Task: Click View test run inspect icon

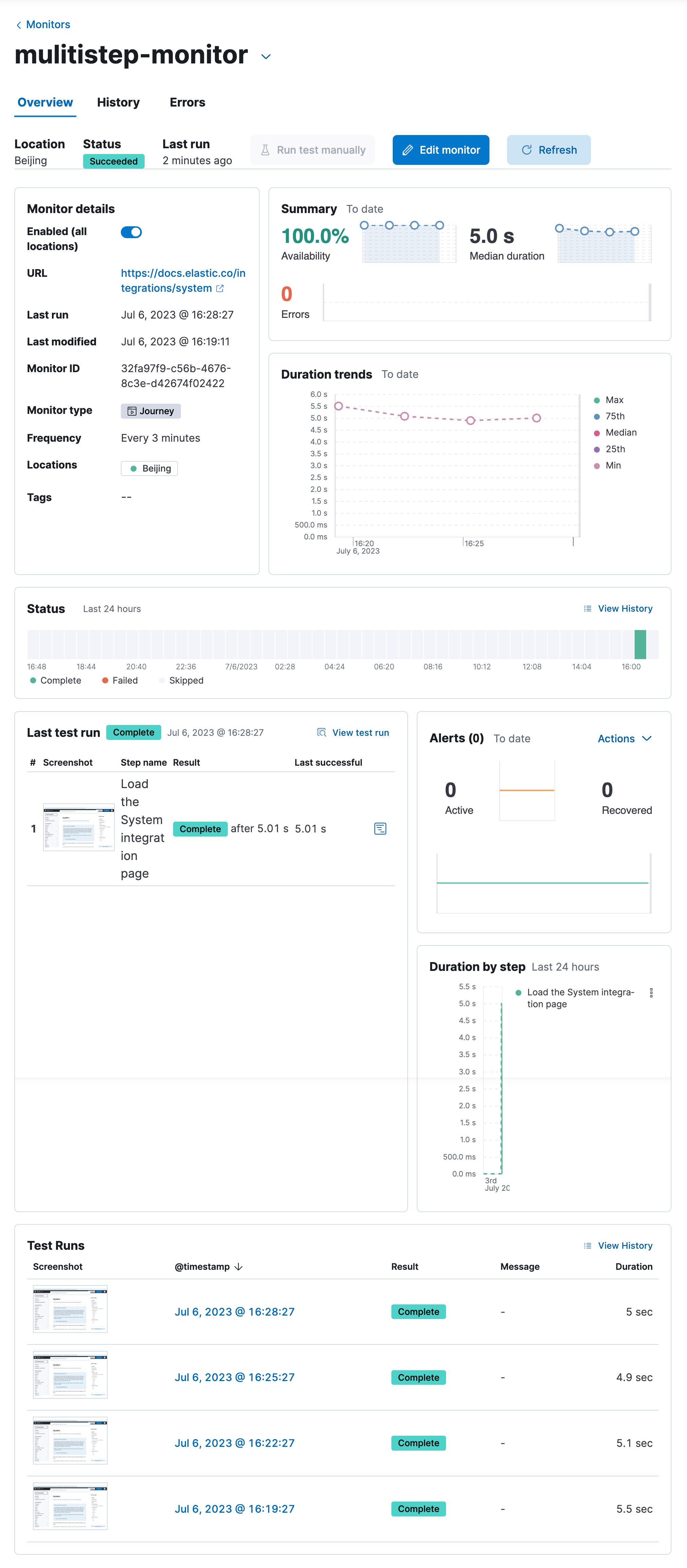Action: pos(321,732)
